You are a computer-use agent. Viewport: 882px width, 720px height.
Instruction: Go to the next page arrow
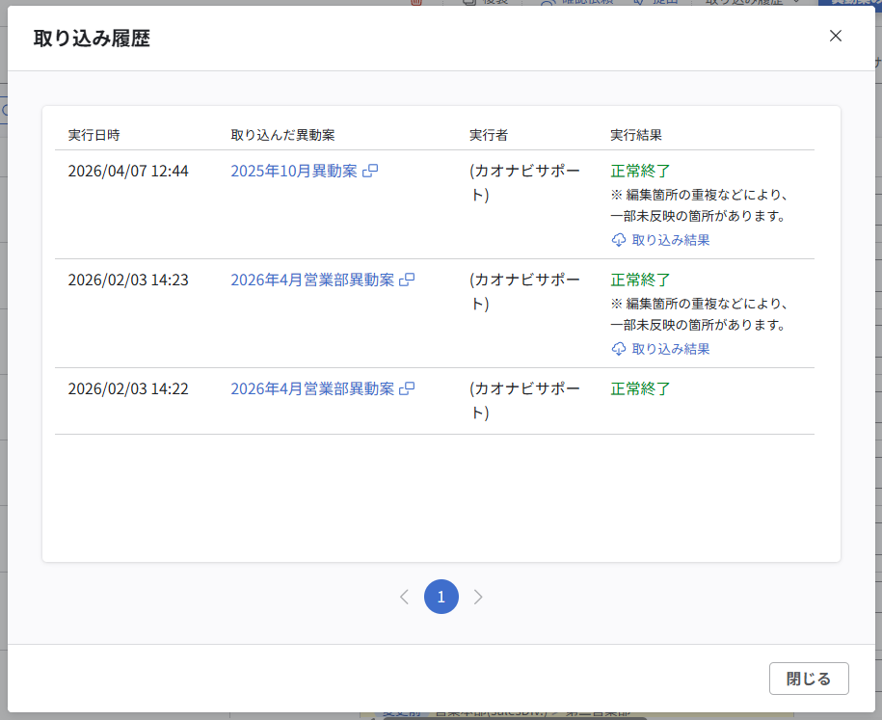click(478, 597)
